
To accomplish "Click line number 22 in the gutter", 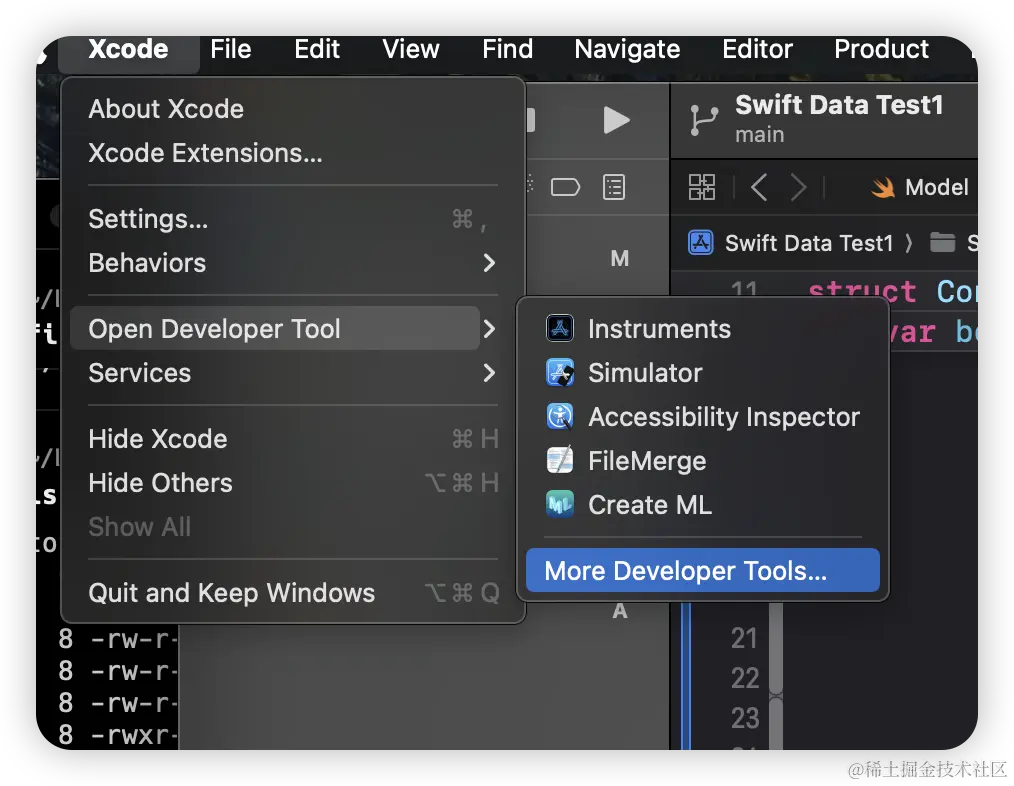I will pyautogui.click(x=745, y=679).
